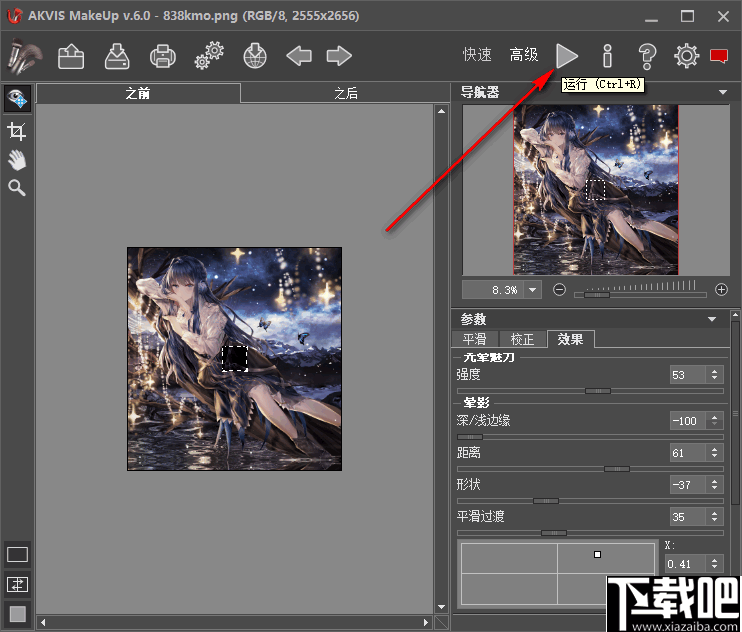Publish the image online globe icon
Viewport: 742px width, 632px height.
point(255,56)
